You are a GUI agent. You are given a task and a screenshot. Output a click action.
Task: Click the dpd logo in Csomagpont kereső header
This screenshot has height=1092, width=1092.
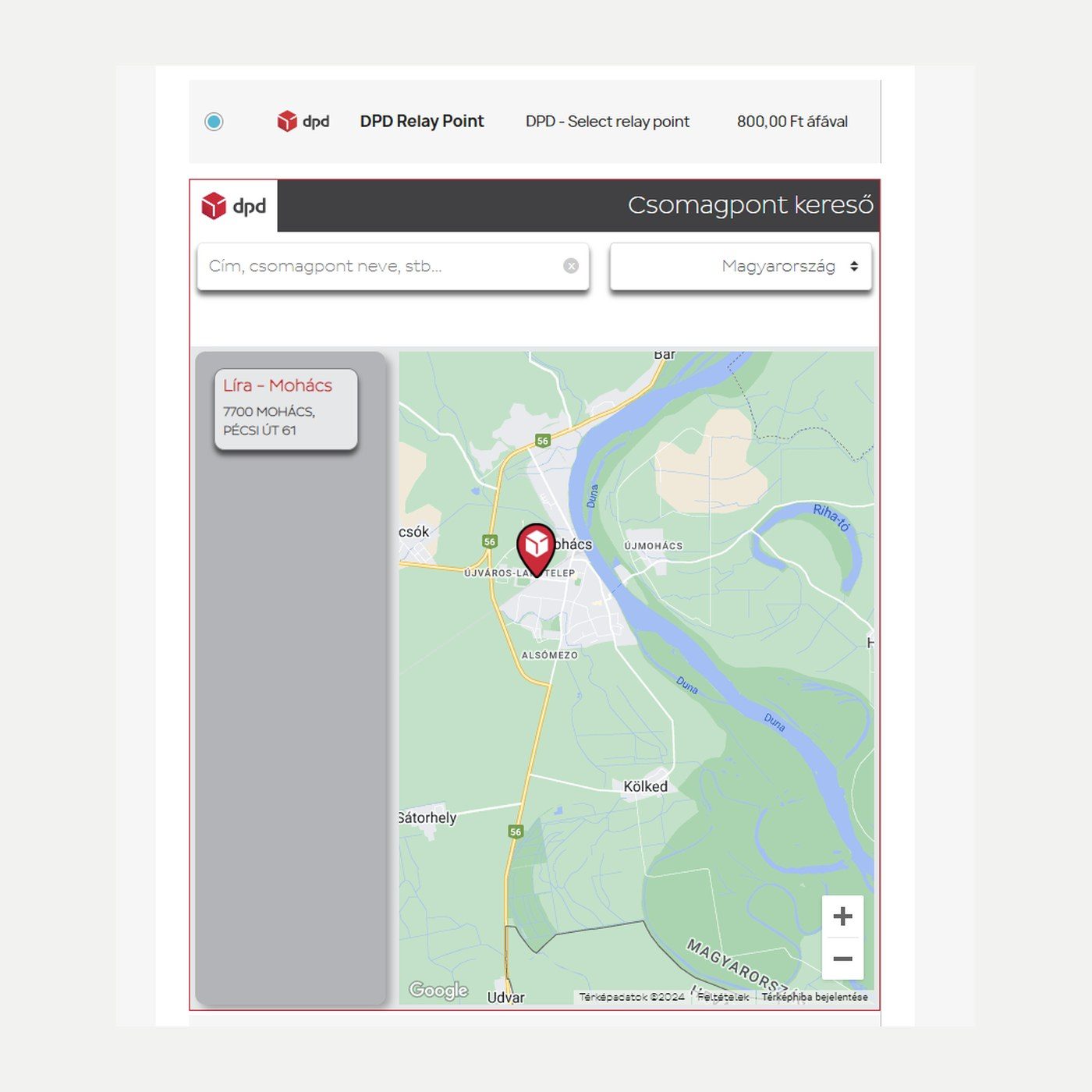(234, 206)
